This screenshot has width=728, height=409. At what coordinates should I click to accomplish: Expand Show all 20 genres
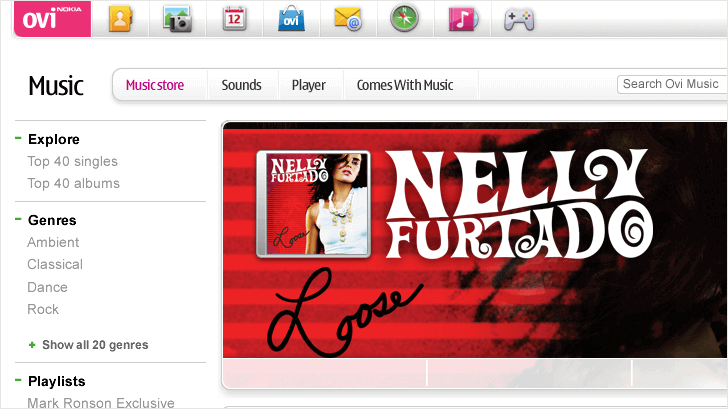(94, 345)
